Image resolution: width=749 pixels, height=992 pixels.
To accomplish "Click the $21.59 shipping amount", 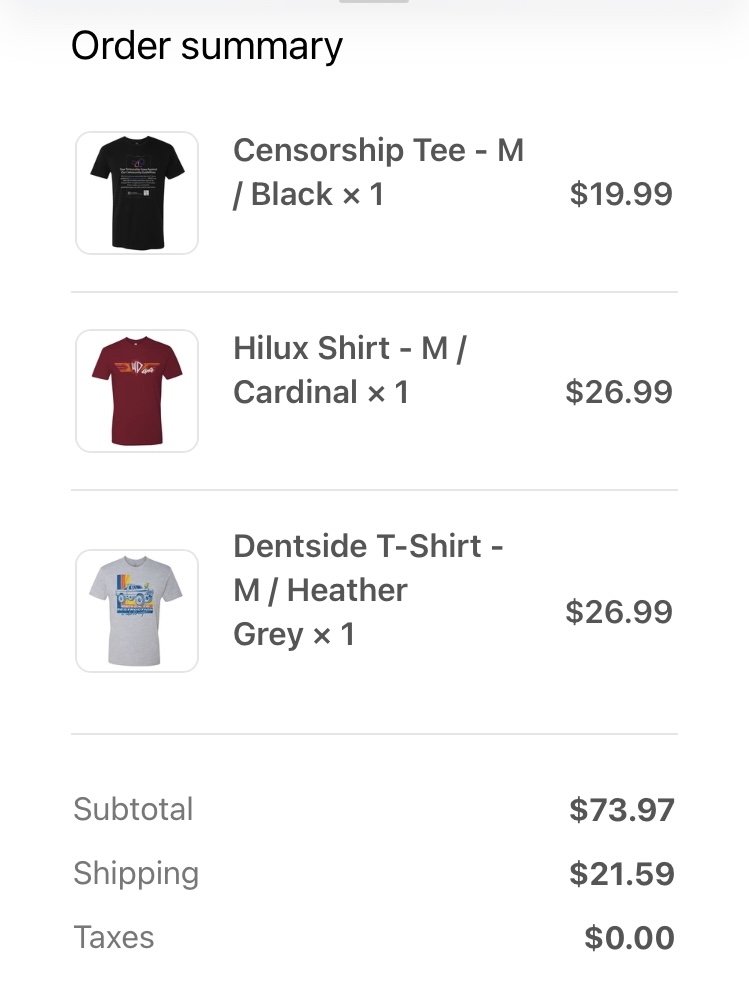I will coord(622,874).
